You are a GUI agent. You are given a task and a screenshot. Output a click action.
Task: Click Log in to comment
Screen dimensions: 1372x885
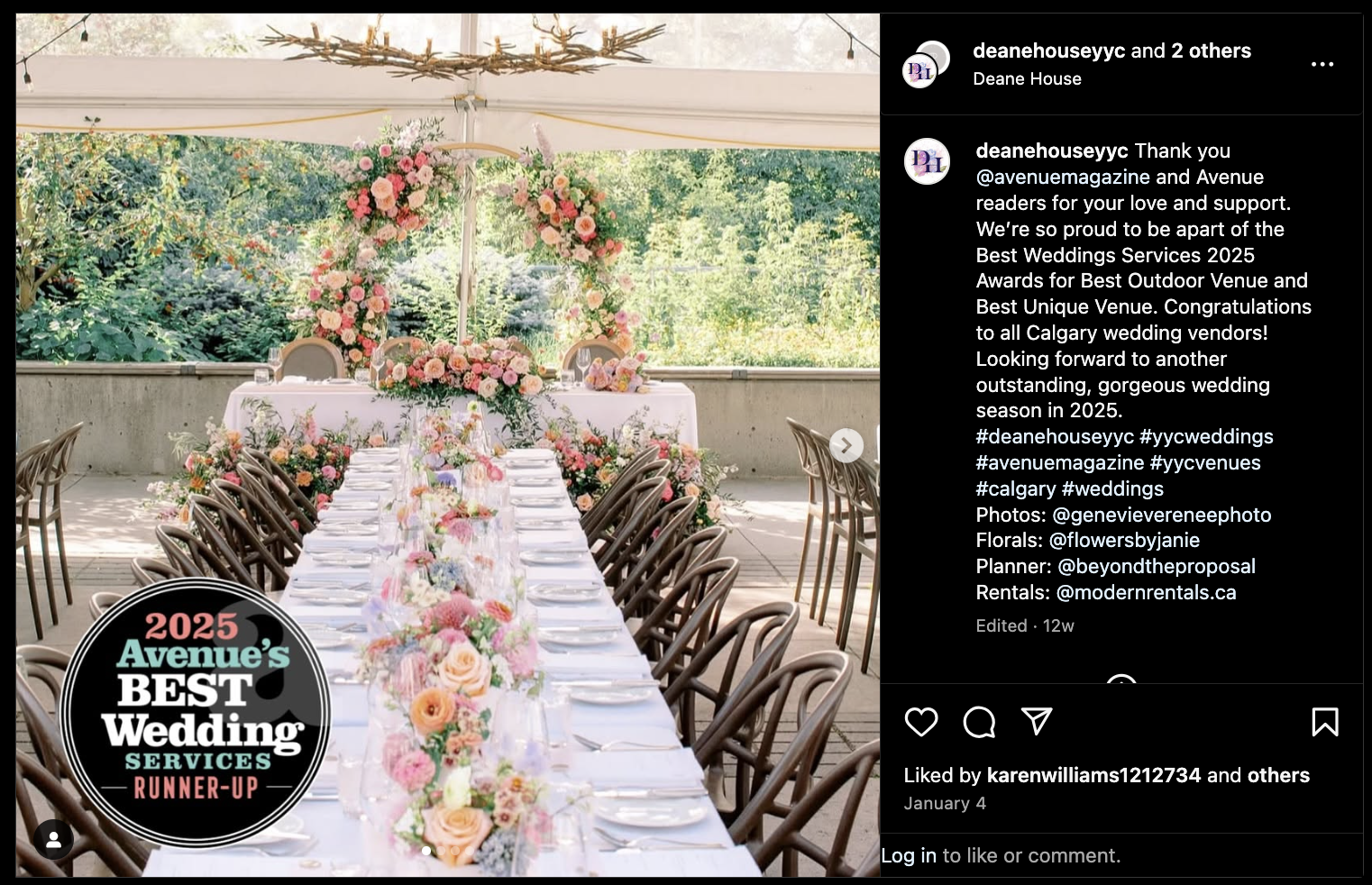tap(908, 855)
